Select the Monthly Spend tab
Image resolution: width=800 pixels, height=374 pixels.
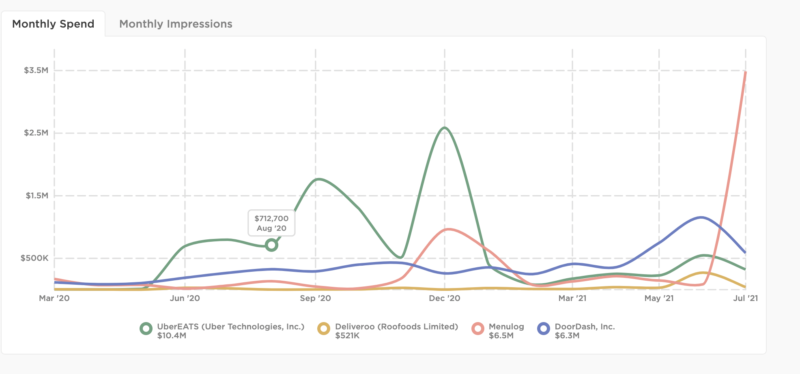(x=53, y=24)
